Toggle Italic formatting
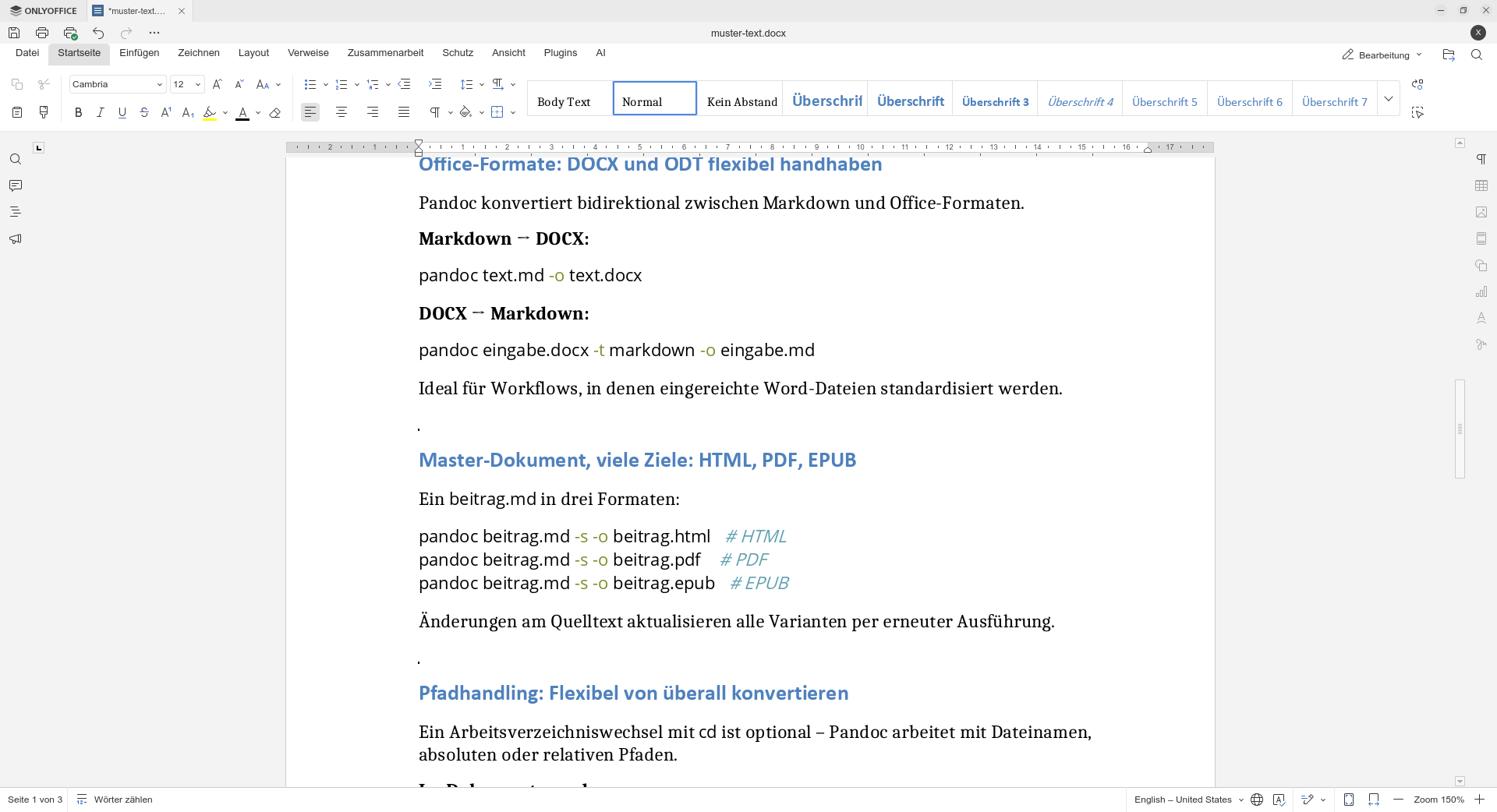Screen dimensions: 1497x812 click(100, 112)
